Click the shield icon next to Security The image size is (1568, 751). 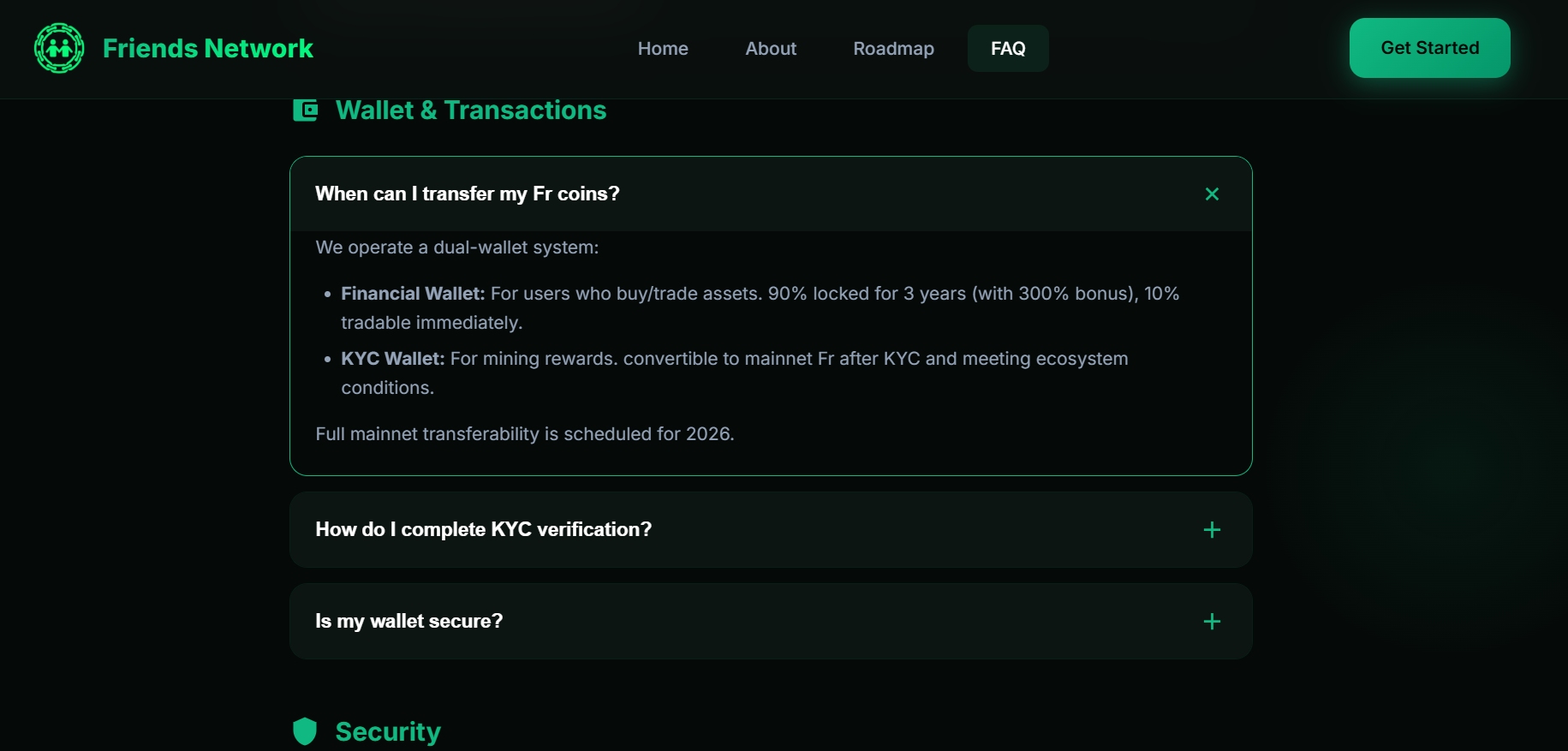305,731
